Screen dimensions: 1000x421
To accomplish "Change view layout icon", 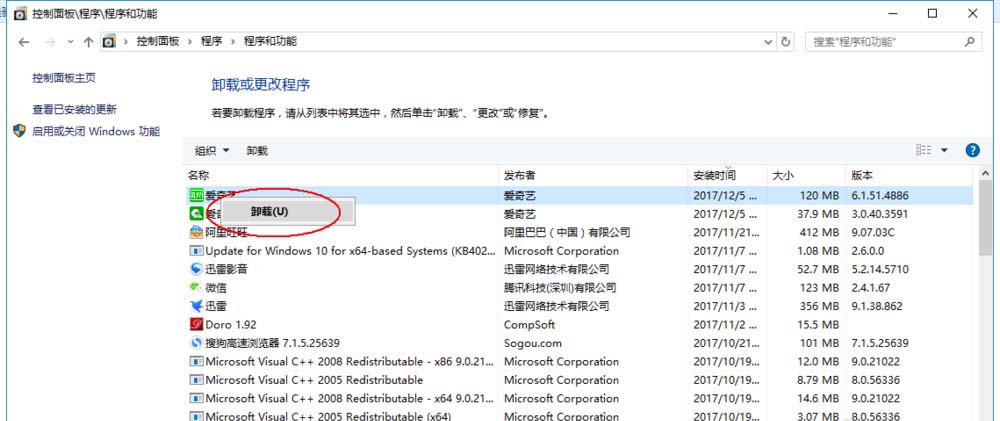I will coord(923,150).
